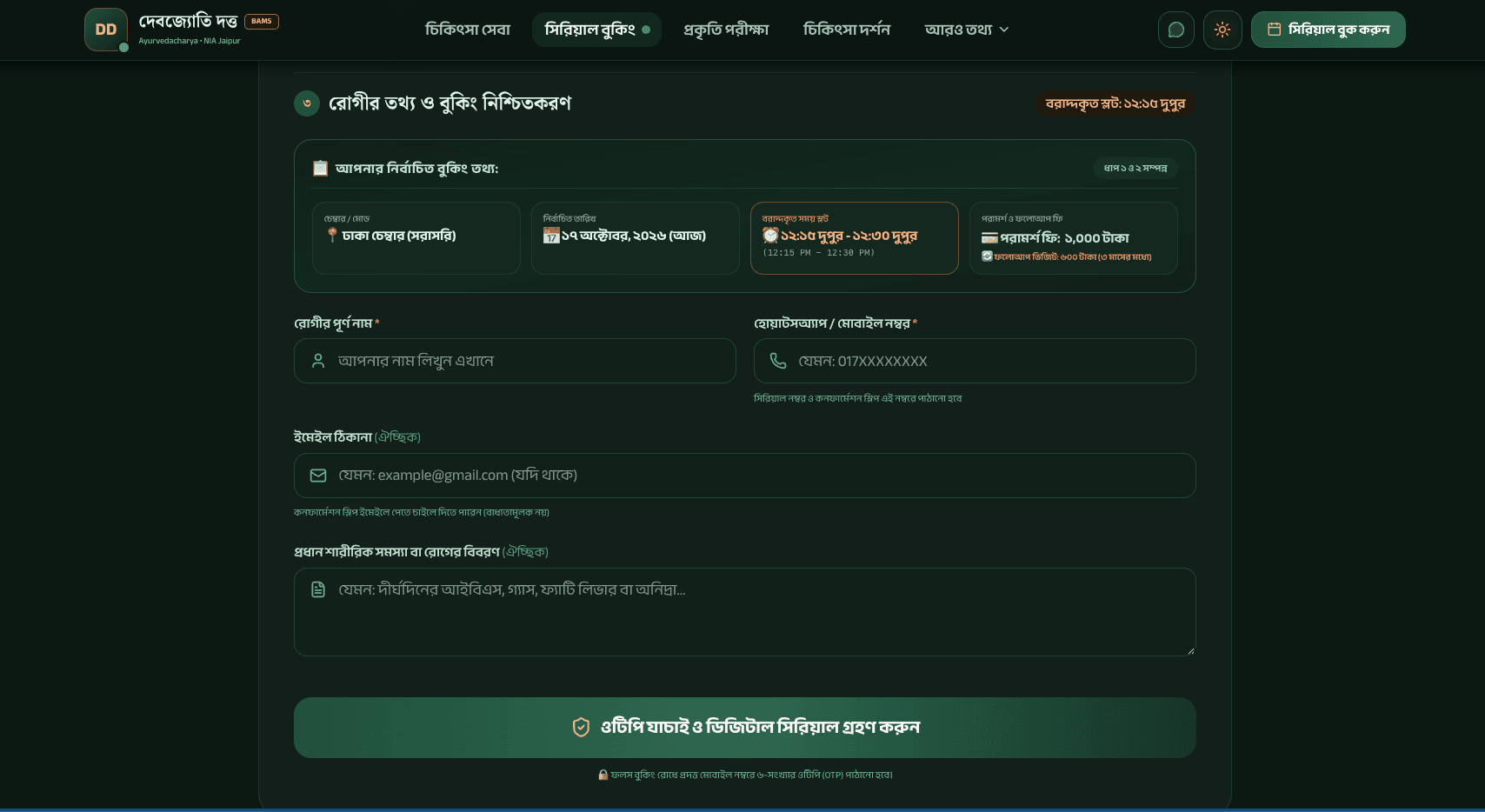Click the ধাপ ১ ও ২ সম্পন্ন badge
This screenshot has width=1485, height=812.
(1135, 168)
